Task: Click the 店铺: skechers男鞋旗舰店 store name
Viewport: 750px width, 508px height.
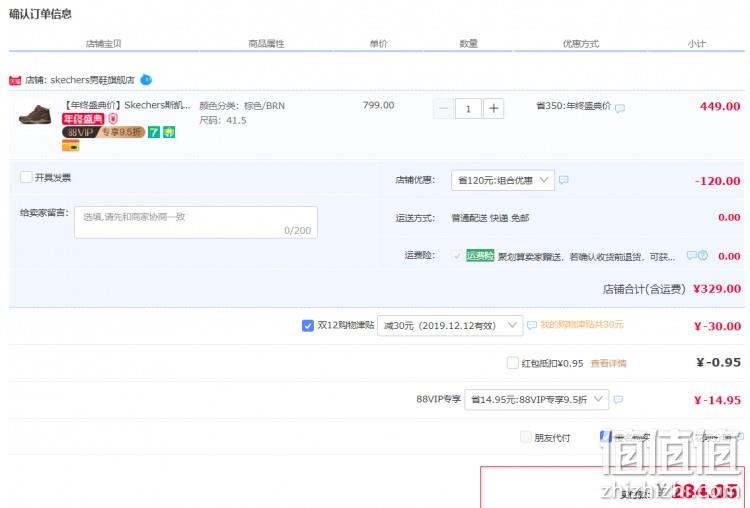Action: pyautogui.click(x=80, y=80)
